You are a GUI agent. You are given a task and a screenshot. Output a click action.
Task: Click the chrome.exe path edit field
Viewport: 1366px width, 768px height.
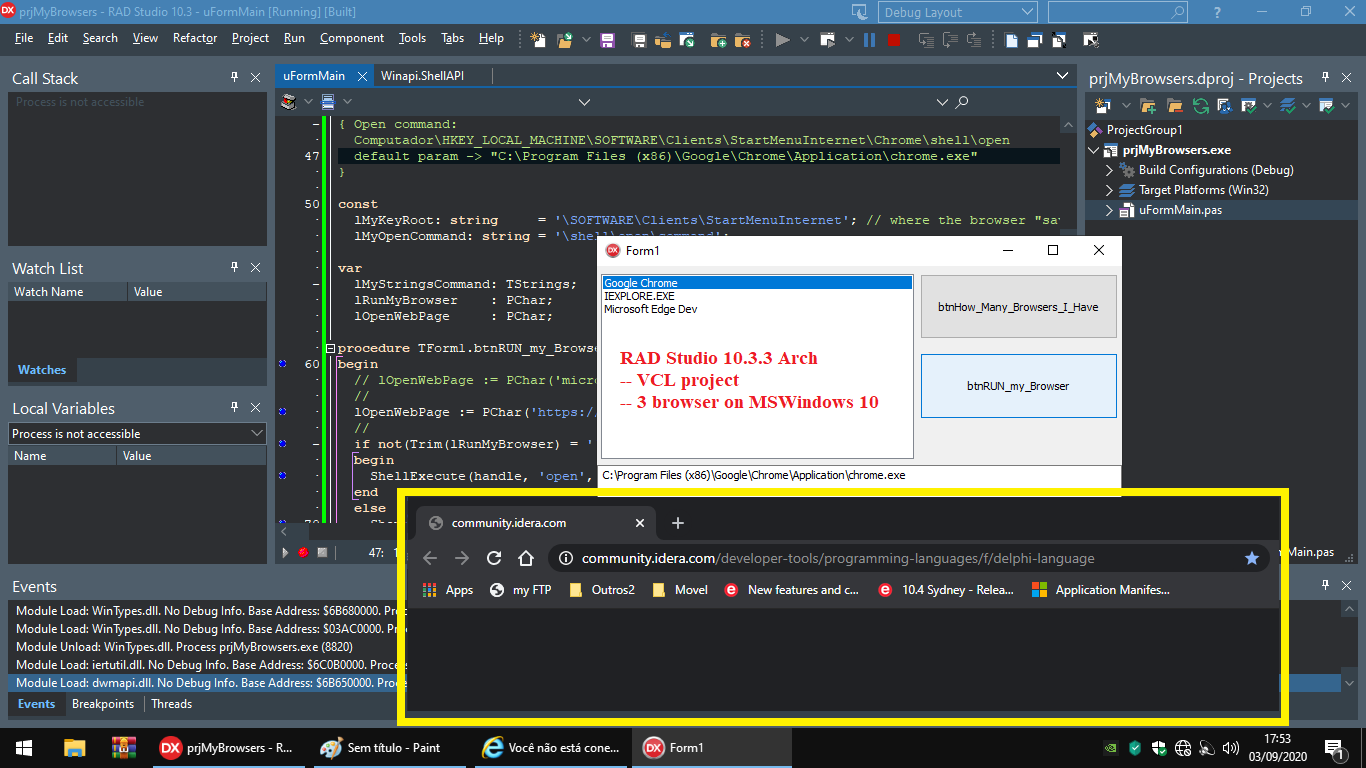tap(859, 475)
